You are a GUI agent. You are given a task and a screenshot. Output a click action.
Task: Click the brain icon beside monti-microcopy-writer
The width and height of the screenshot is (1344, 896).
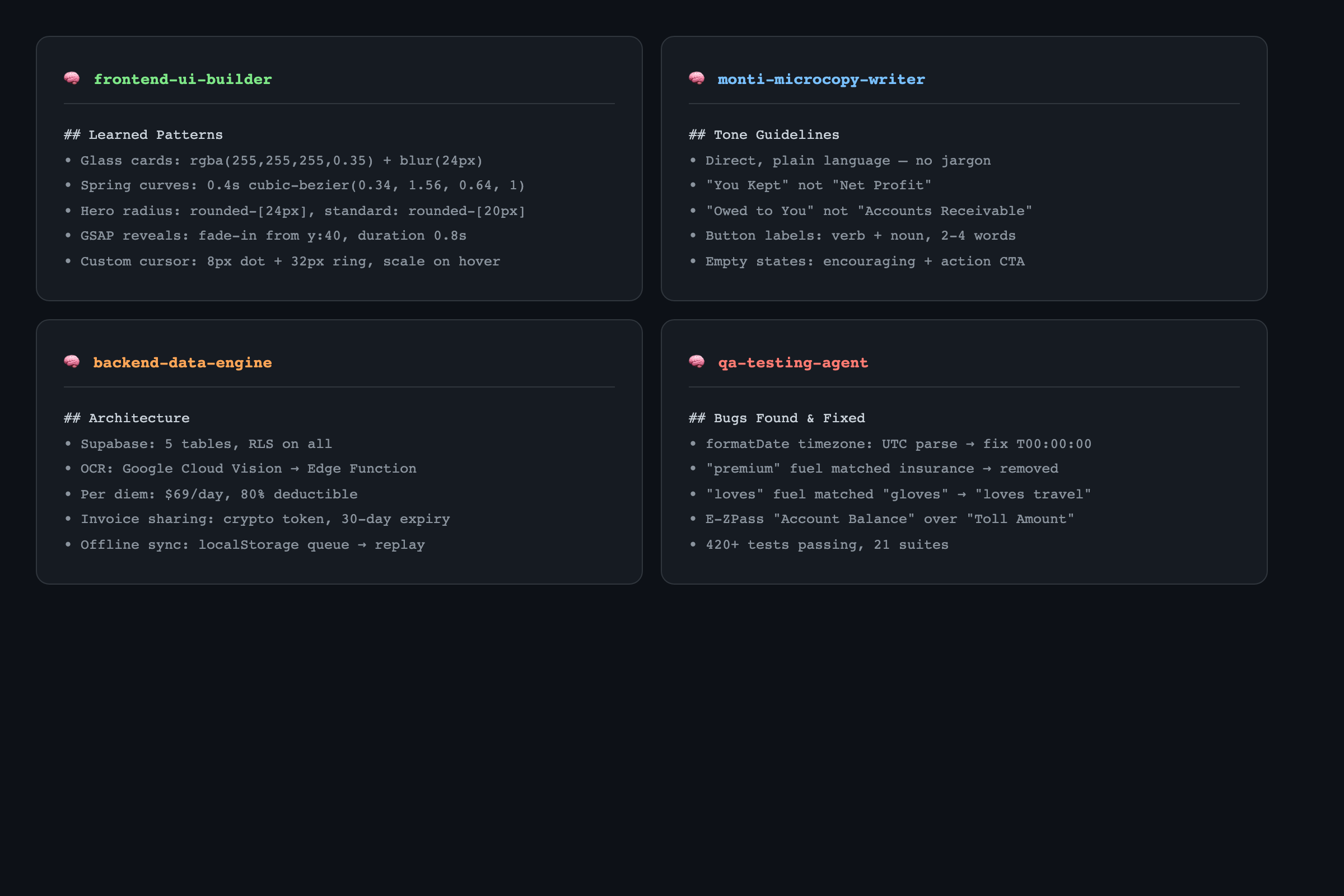(697, 78)
